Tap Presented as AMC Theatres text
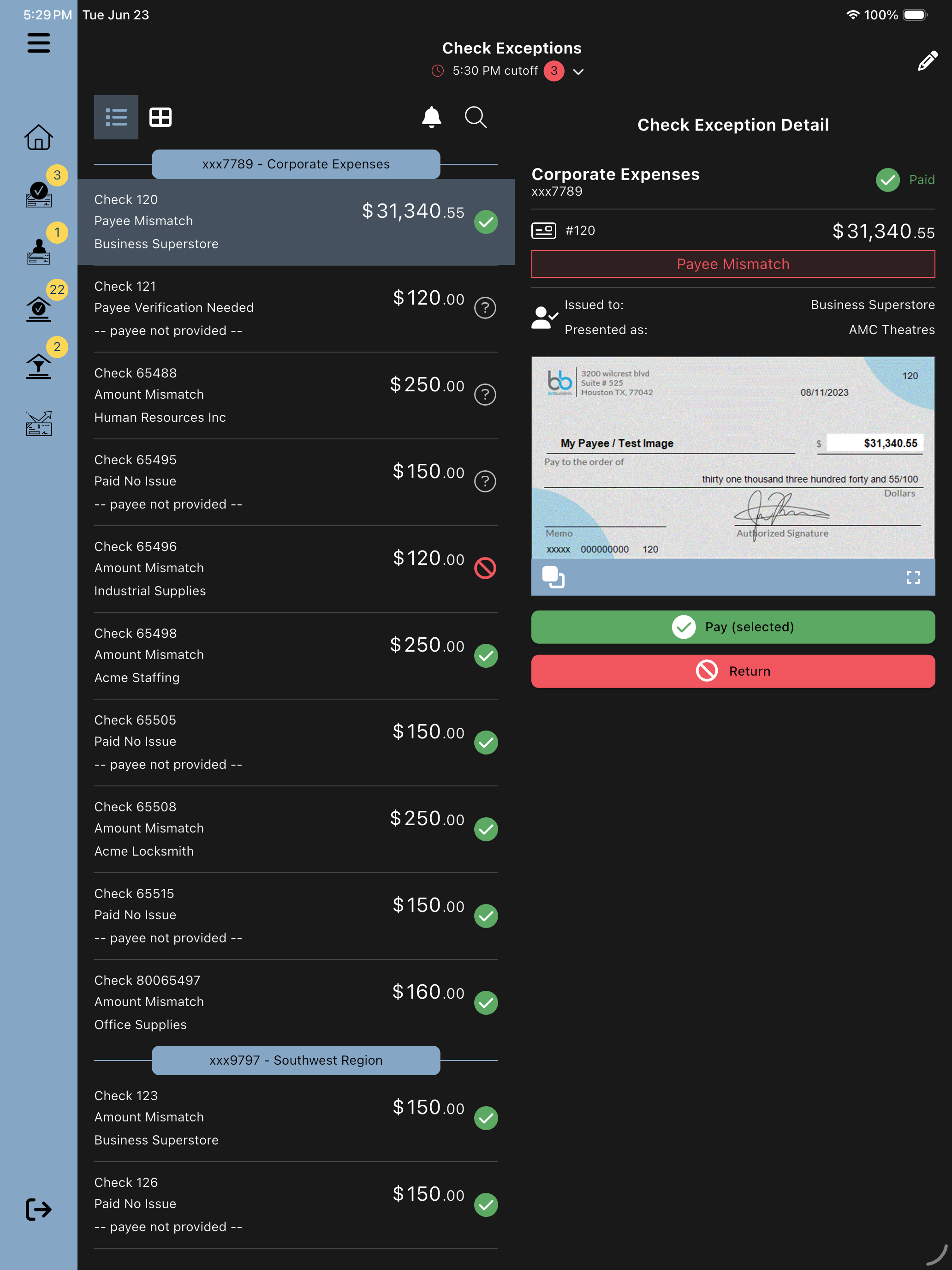 [891, 330]
